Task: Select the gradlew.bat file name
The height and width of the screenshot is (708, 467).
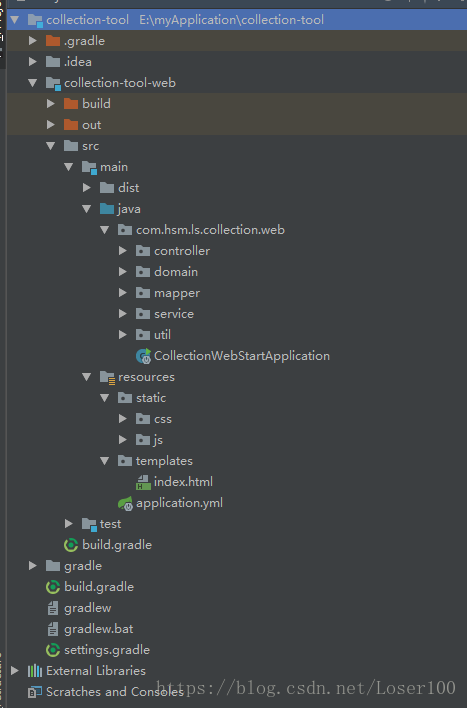Action: tap(98, 629)
